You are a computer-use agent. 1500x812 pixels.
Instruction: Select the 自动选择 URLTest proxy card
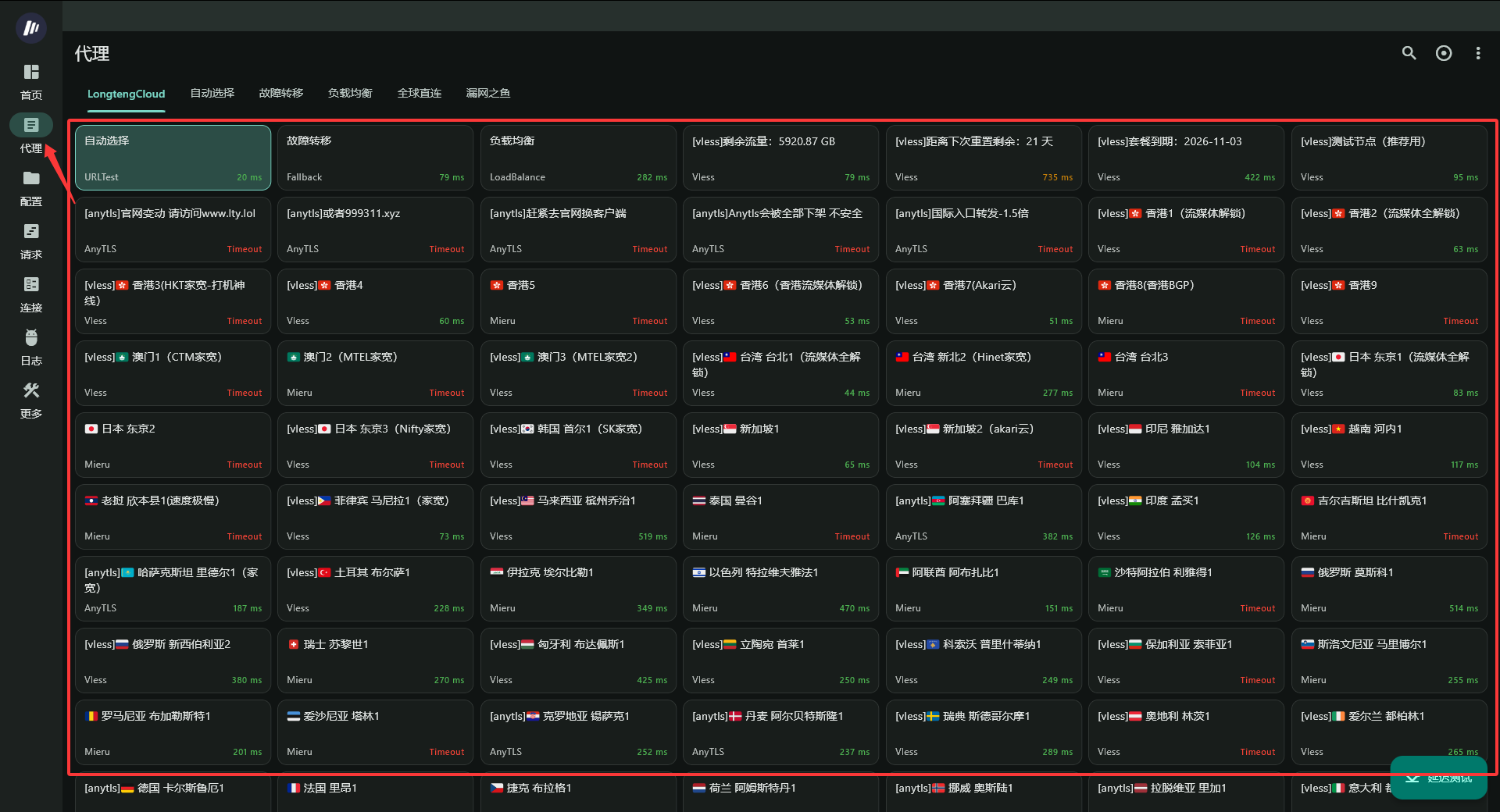tap(173, 158)
